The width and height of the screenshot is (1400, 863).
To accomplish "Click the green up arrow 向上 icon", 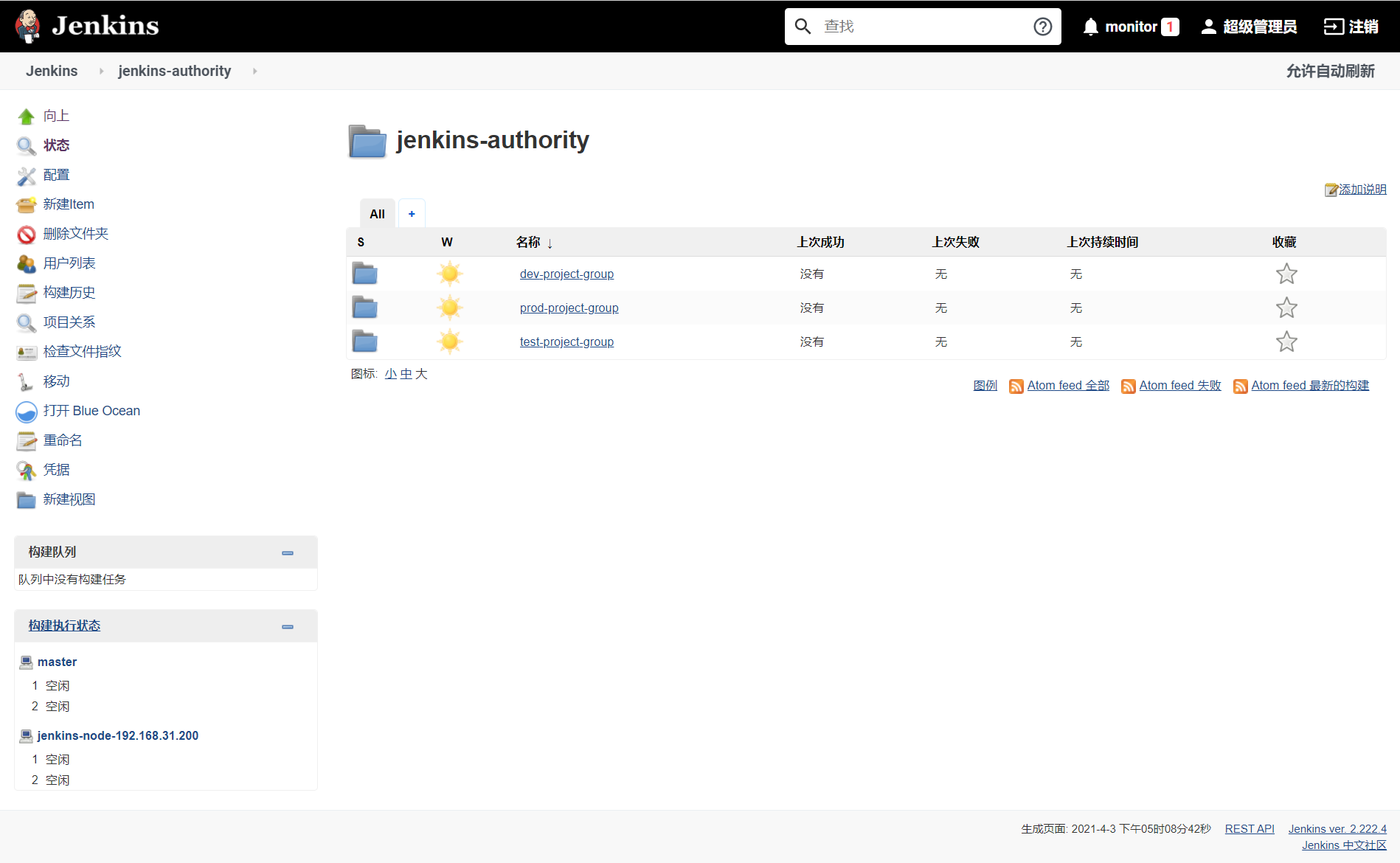I will coord(27,116).
